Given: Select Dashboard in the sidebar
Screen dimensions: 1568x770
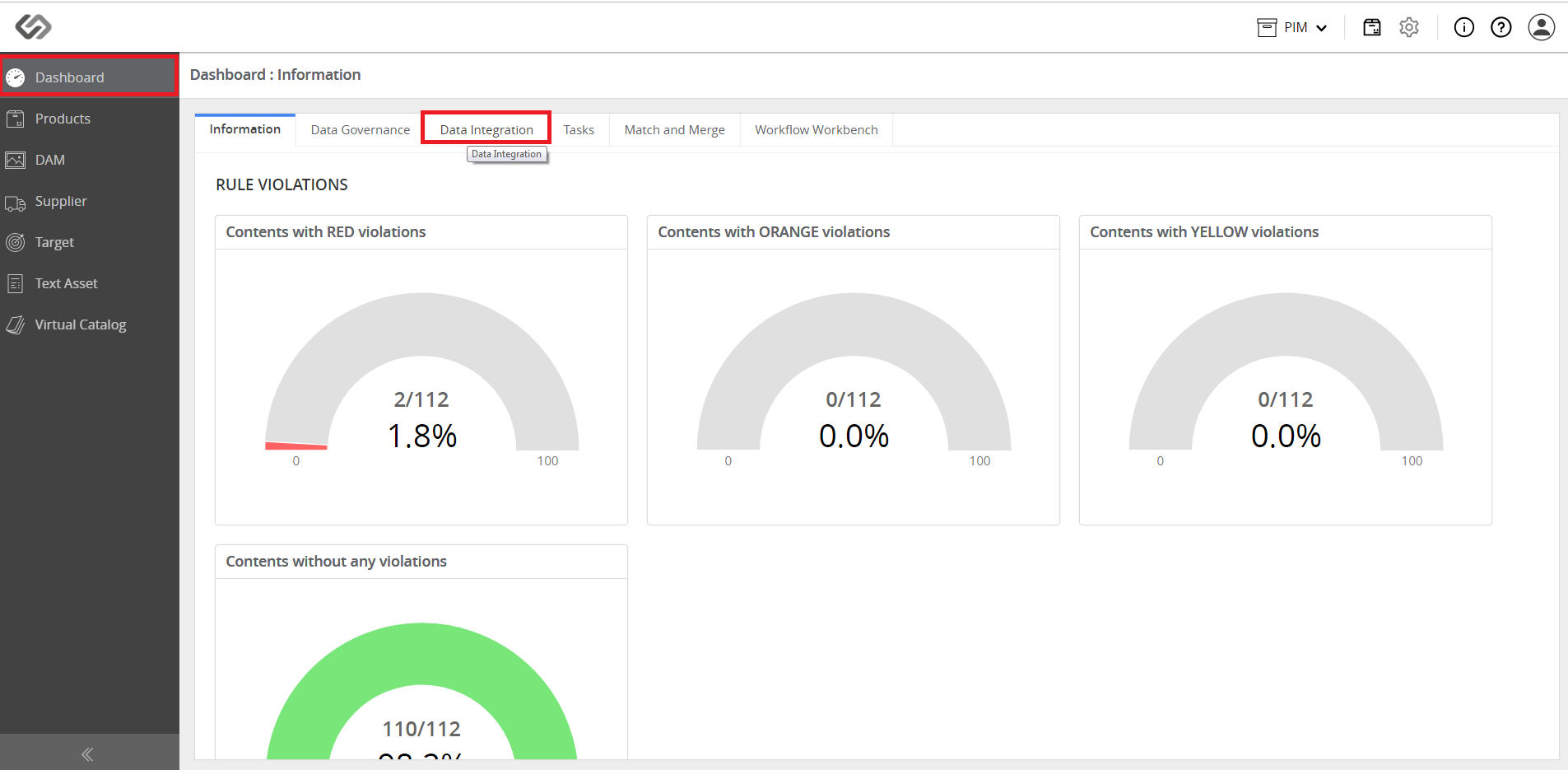Looking at the screenshot, I should 90,77.
